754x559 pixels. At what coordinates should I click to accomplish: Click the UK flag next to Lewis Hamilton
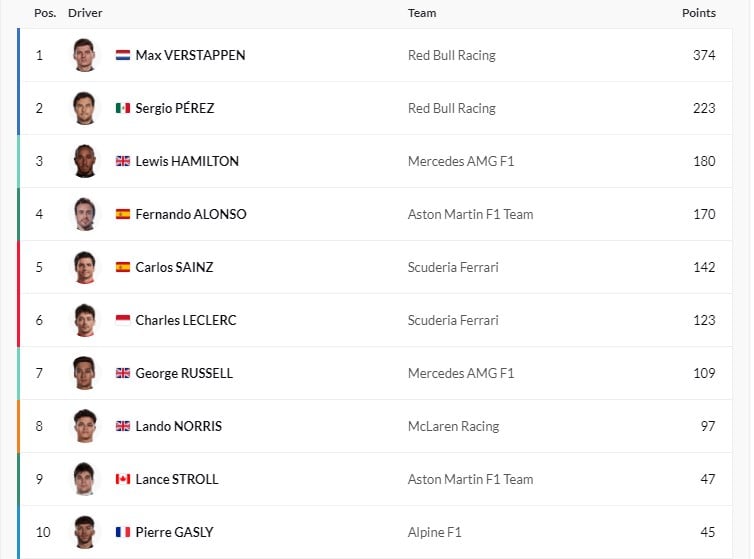point(123,161)
